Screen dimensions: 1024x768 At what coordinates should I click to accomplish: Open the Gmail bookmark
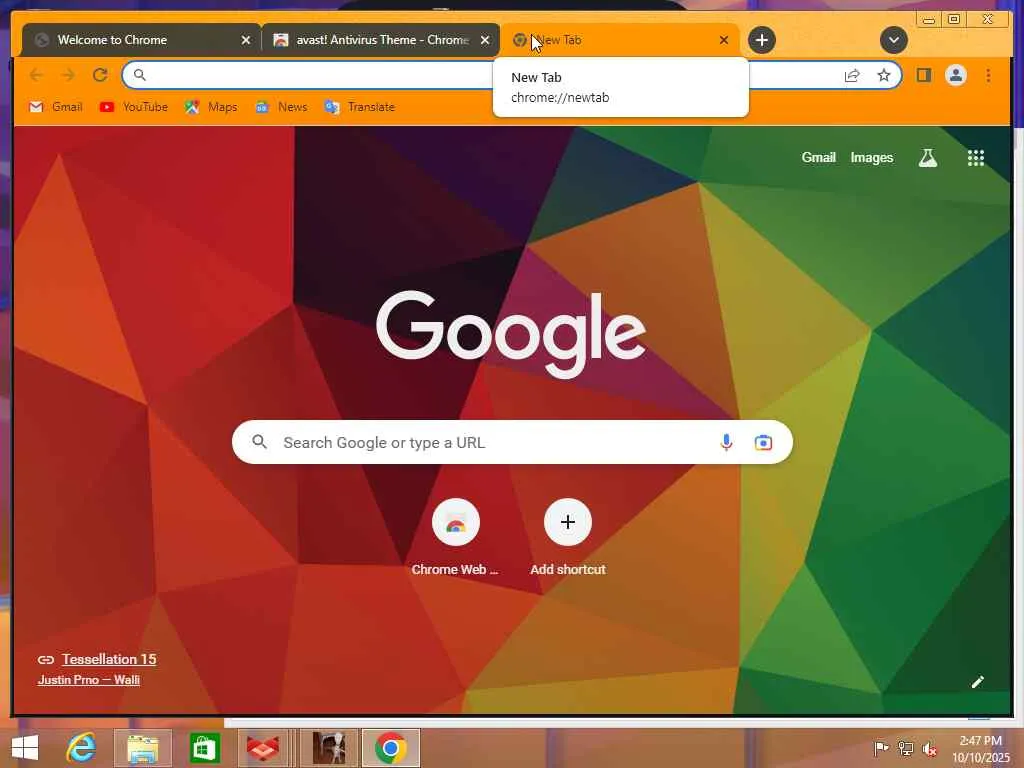click(56, 106)
